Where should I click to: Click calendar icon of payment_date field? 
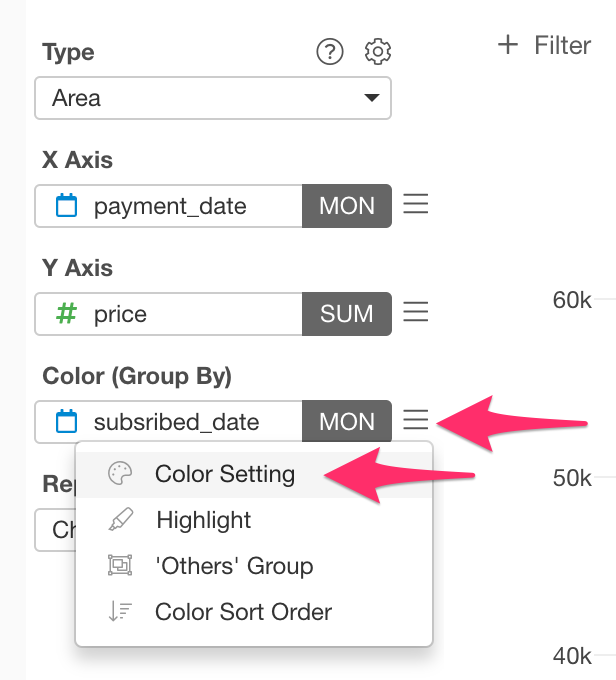(x=66, y=205)
